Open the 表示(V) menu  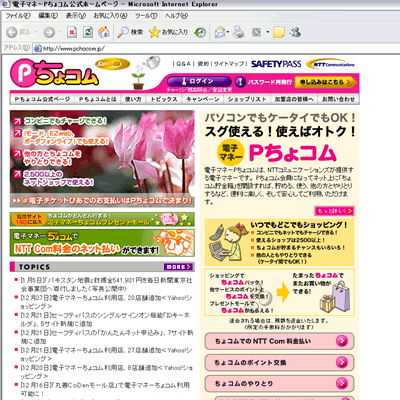coord(76,16)
